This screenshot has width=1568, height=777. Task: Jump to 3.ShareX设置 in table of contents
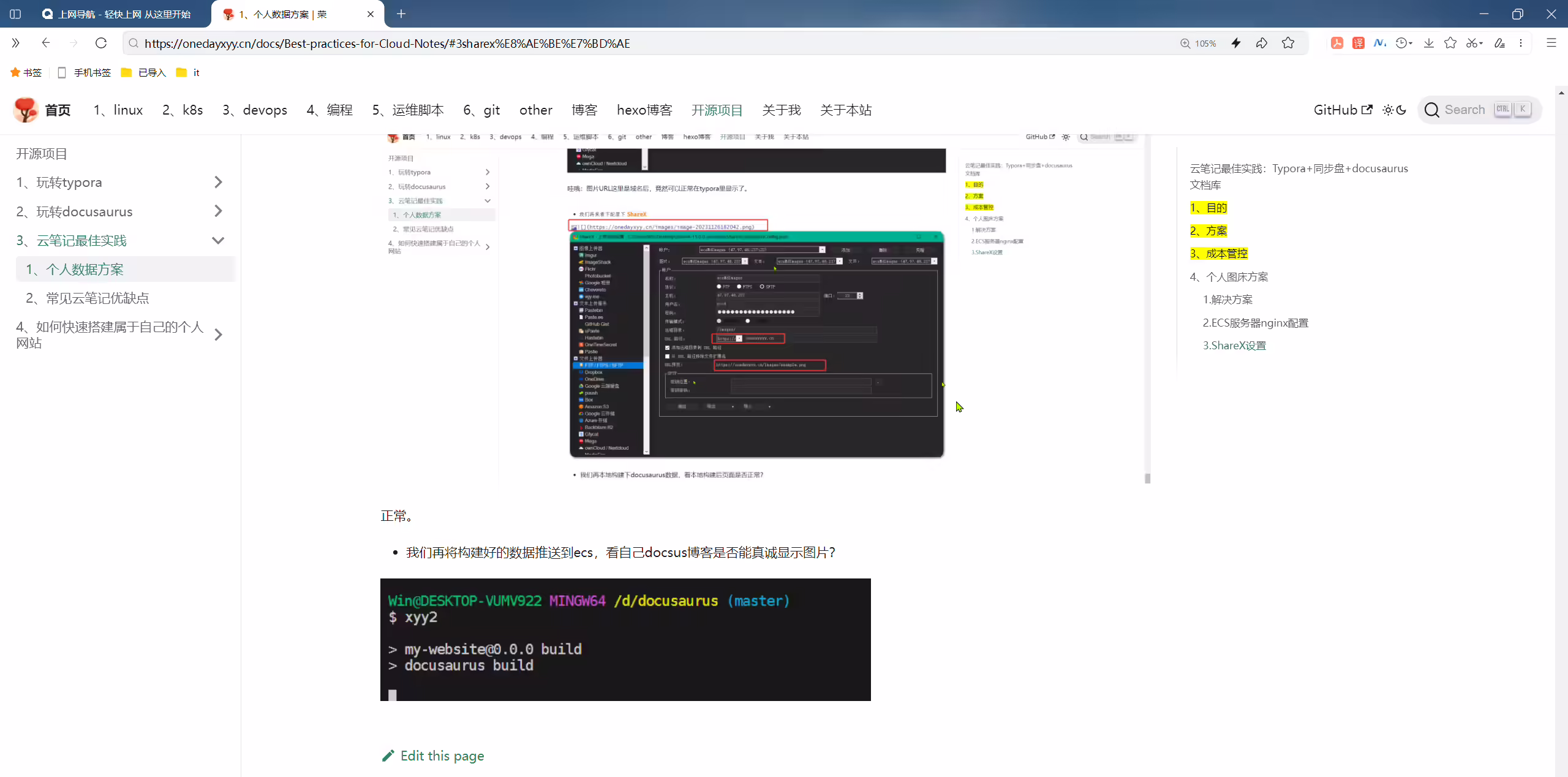coord(1234,345)
